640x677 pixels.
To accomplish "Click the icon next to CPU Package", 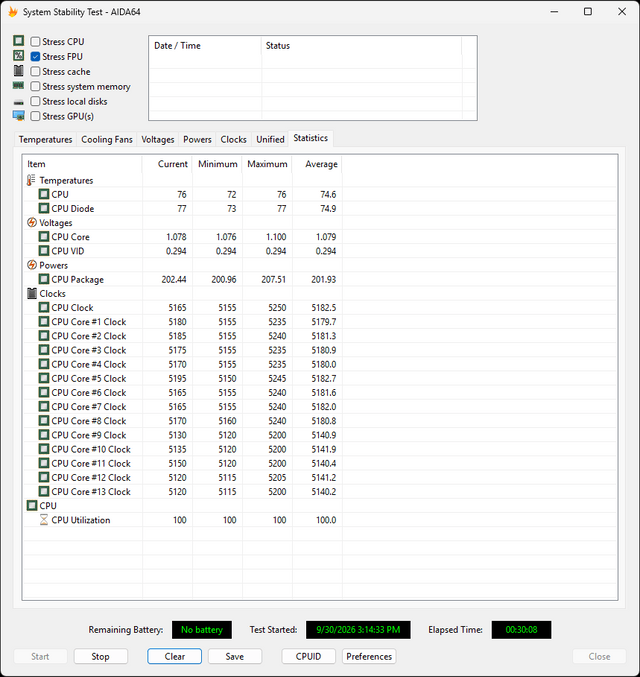I will pos(44,279).
